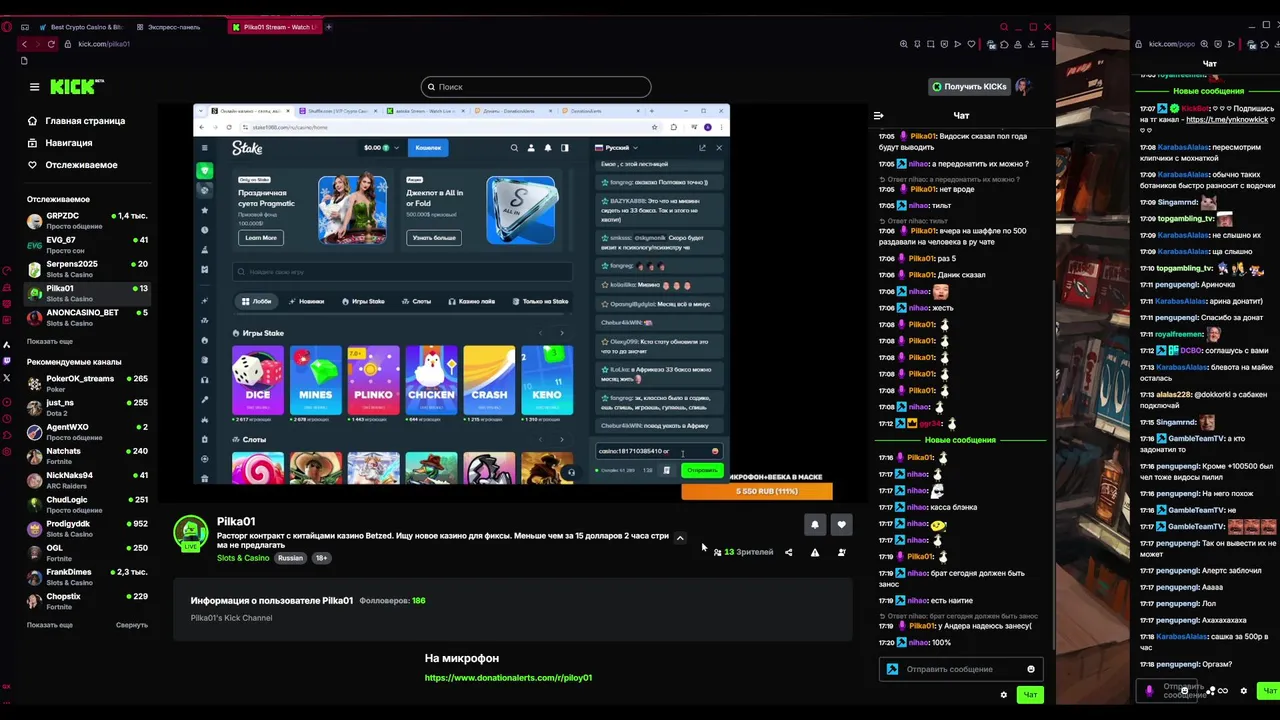Click the Лобби tab in streamed Stake page
This screenshot has width=1280, height=720.
(257, 301)
